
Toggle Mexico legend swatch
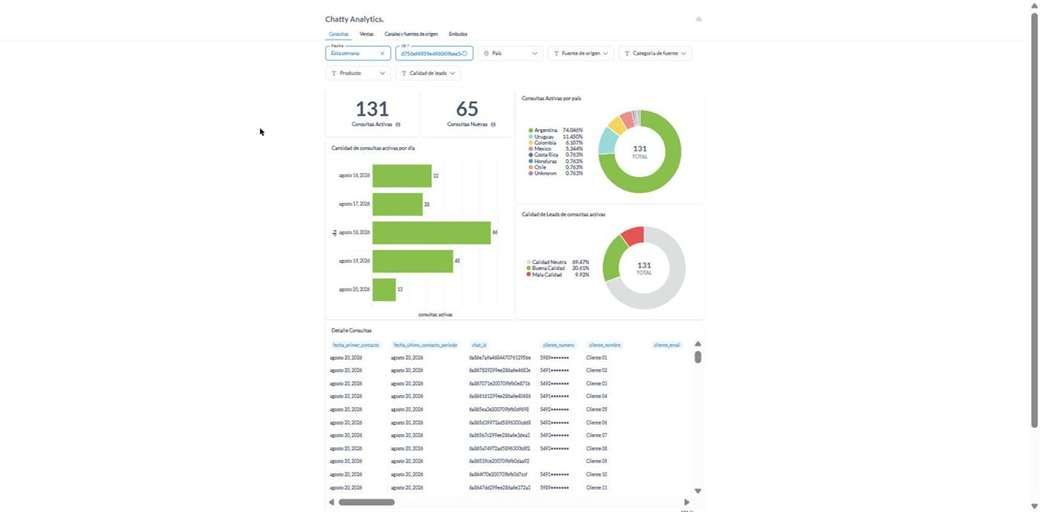[x=531, y=149]
